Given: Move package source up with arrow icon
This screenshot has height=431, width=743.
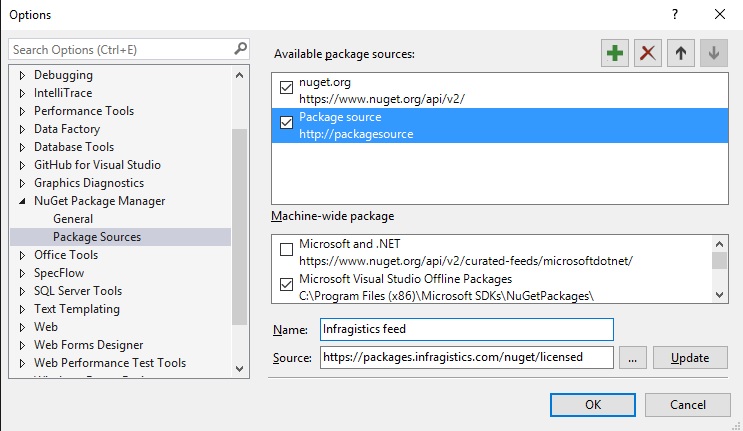Looking at the screenshot, I should [x=680, y=54].
